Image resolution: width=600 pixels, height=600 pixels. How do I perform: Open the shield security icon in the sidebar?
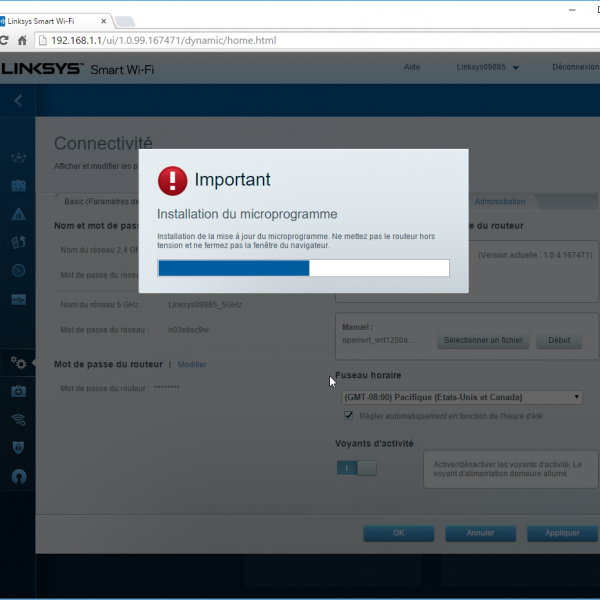point(18,448)
